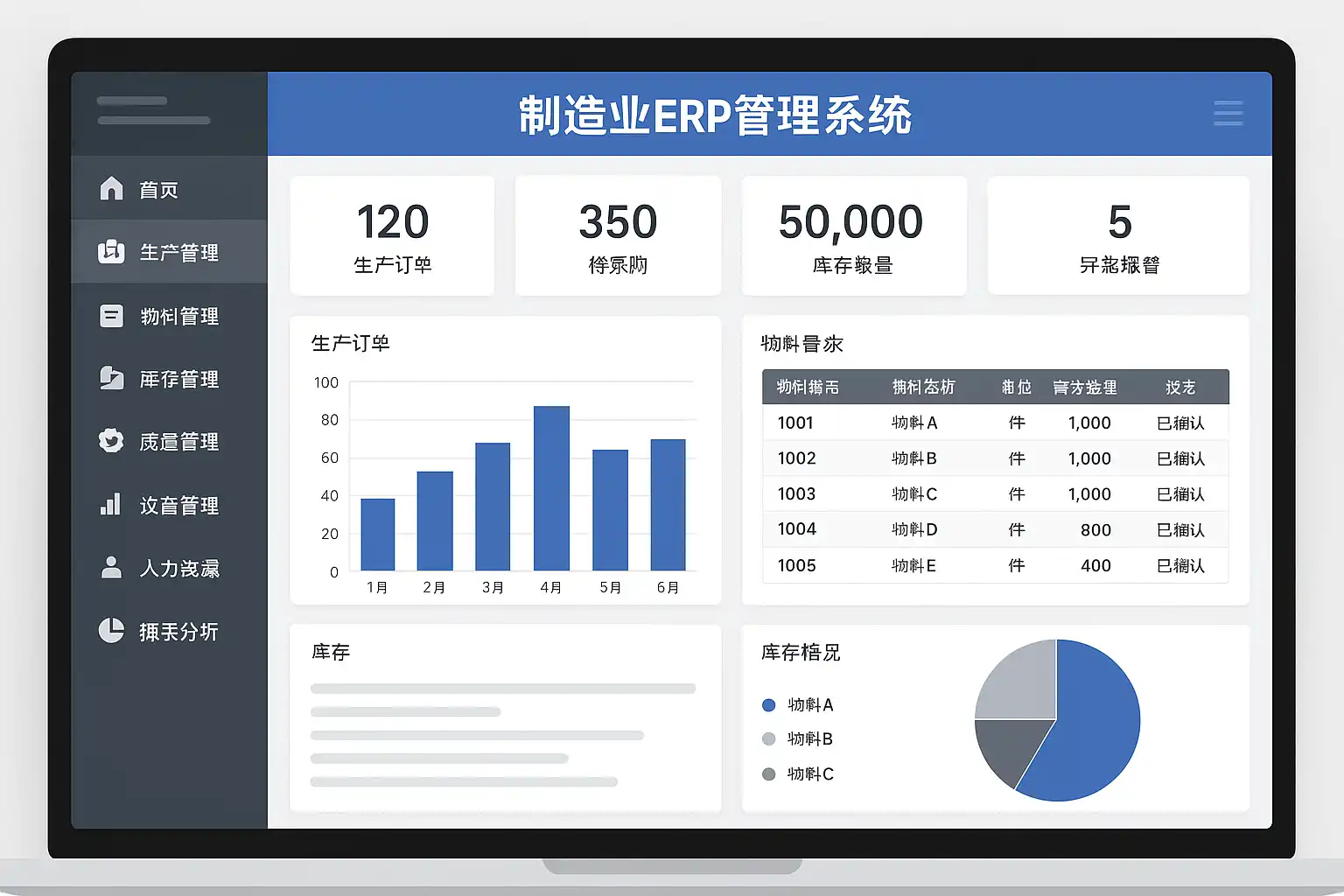Click the 库存管理 inventory icon
Screen dimensions: 1344x896
[111, 378]
